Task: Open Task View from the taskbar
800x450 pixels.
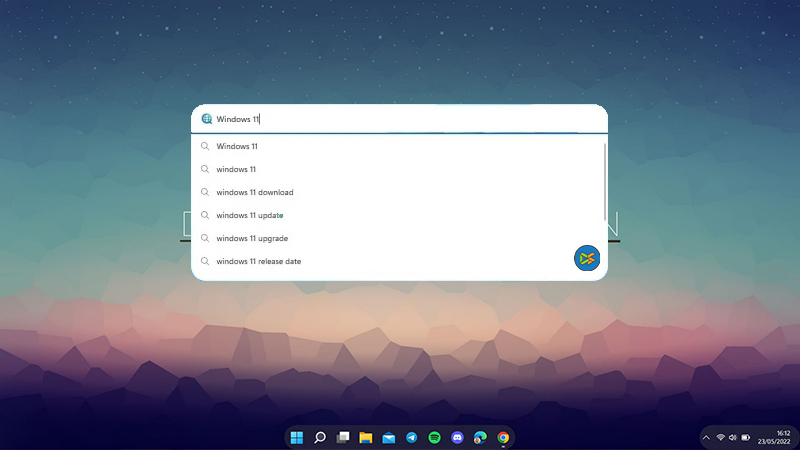Action: click(x=343, y=438)
